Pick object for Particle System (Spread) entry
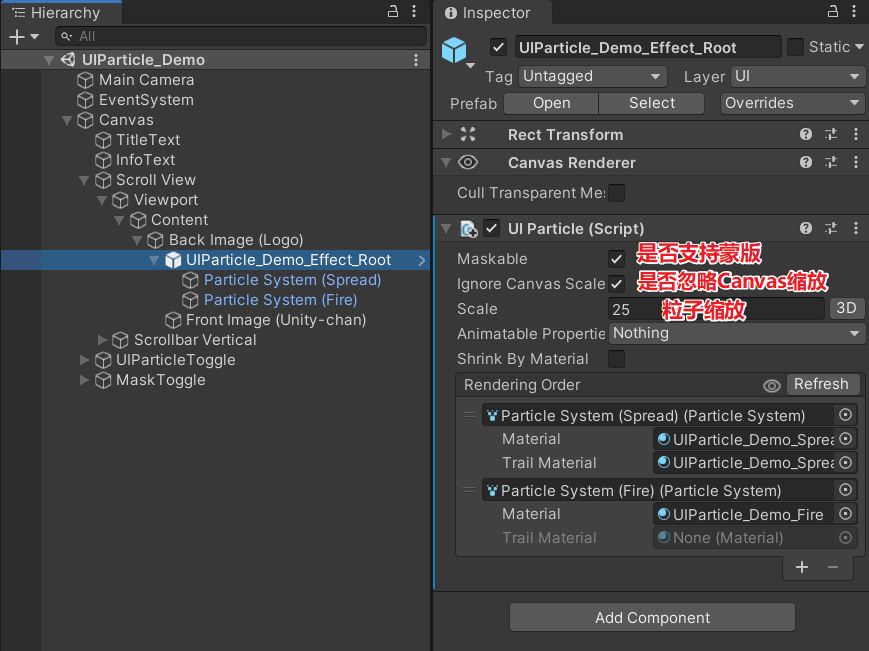 (845, 414)
